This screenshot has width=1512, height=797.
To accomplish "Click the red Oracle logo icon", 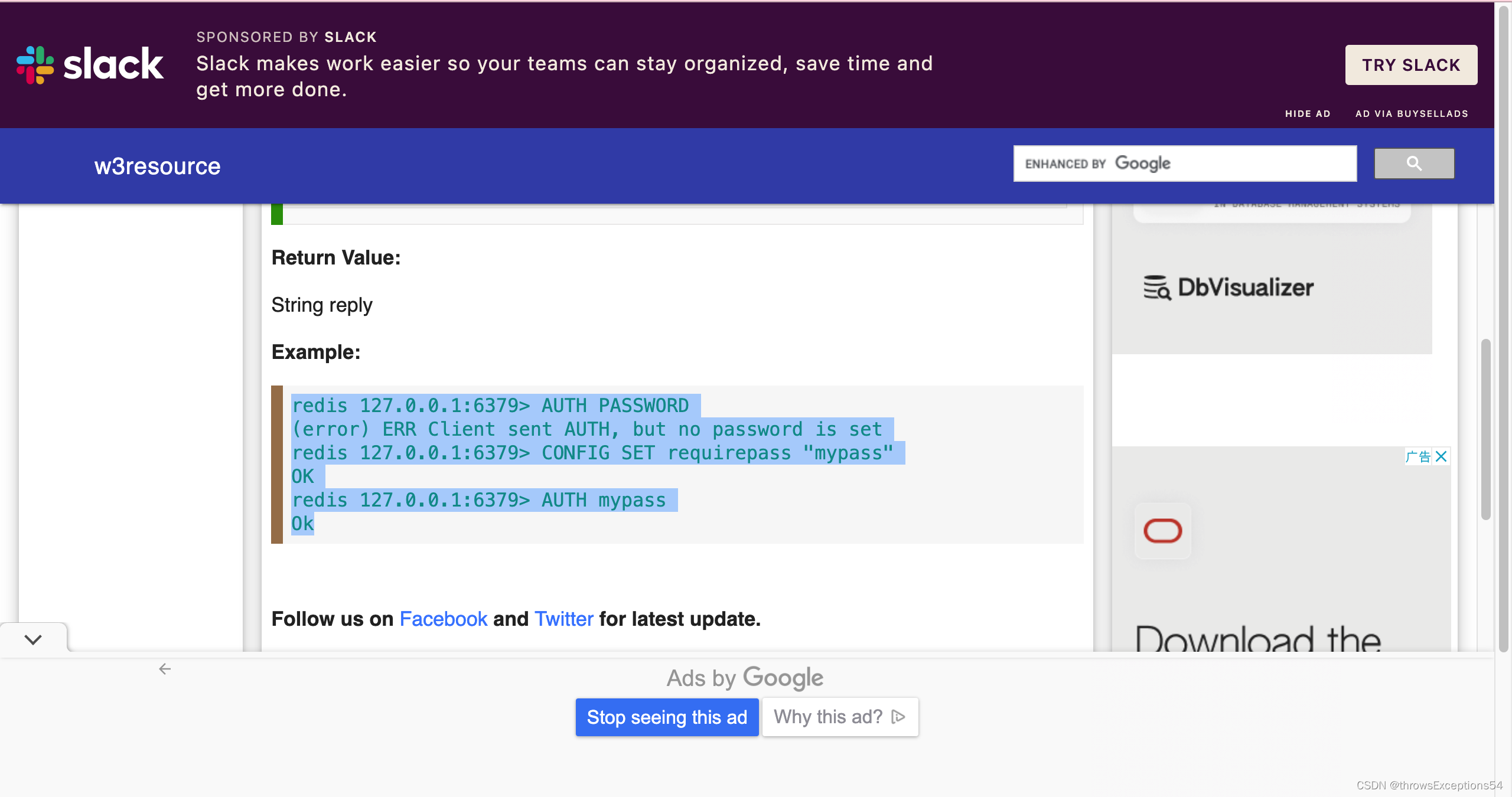I will point(1162,530).
